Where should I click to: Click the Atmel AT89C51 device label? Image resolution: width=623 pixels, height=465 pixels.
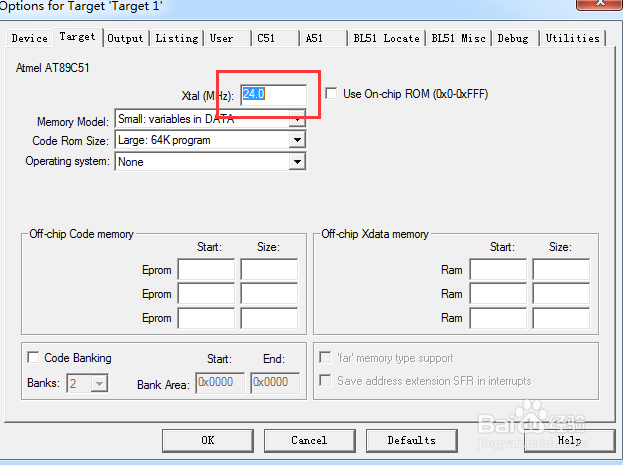coord(52,68)
